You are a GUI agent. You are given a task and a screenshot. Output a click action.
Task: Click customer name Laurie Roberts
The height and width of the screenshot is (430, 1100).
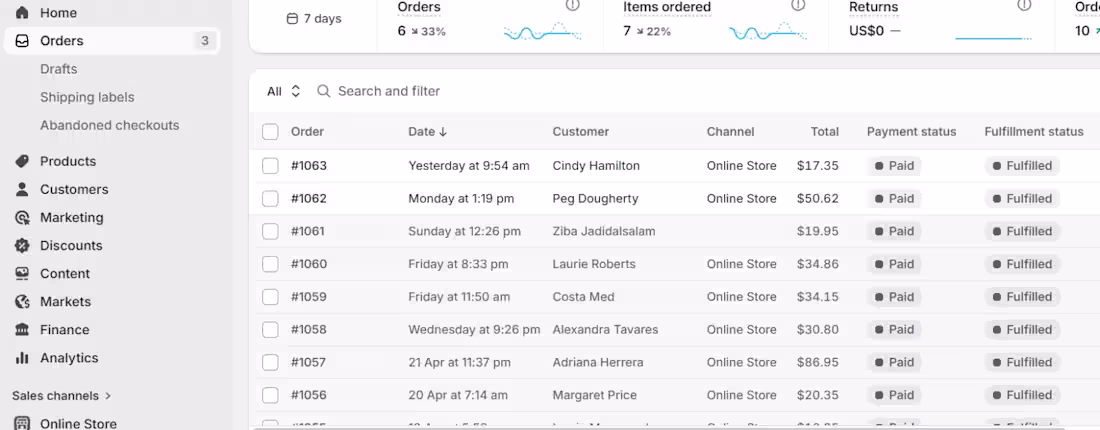click(594, 264)
